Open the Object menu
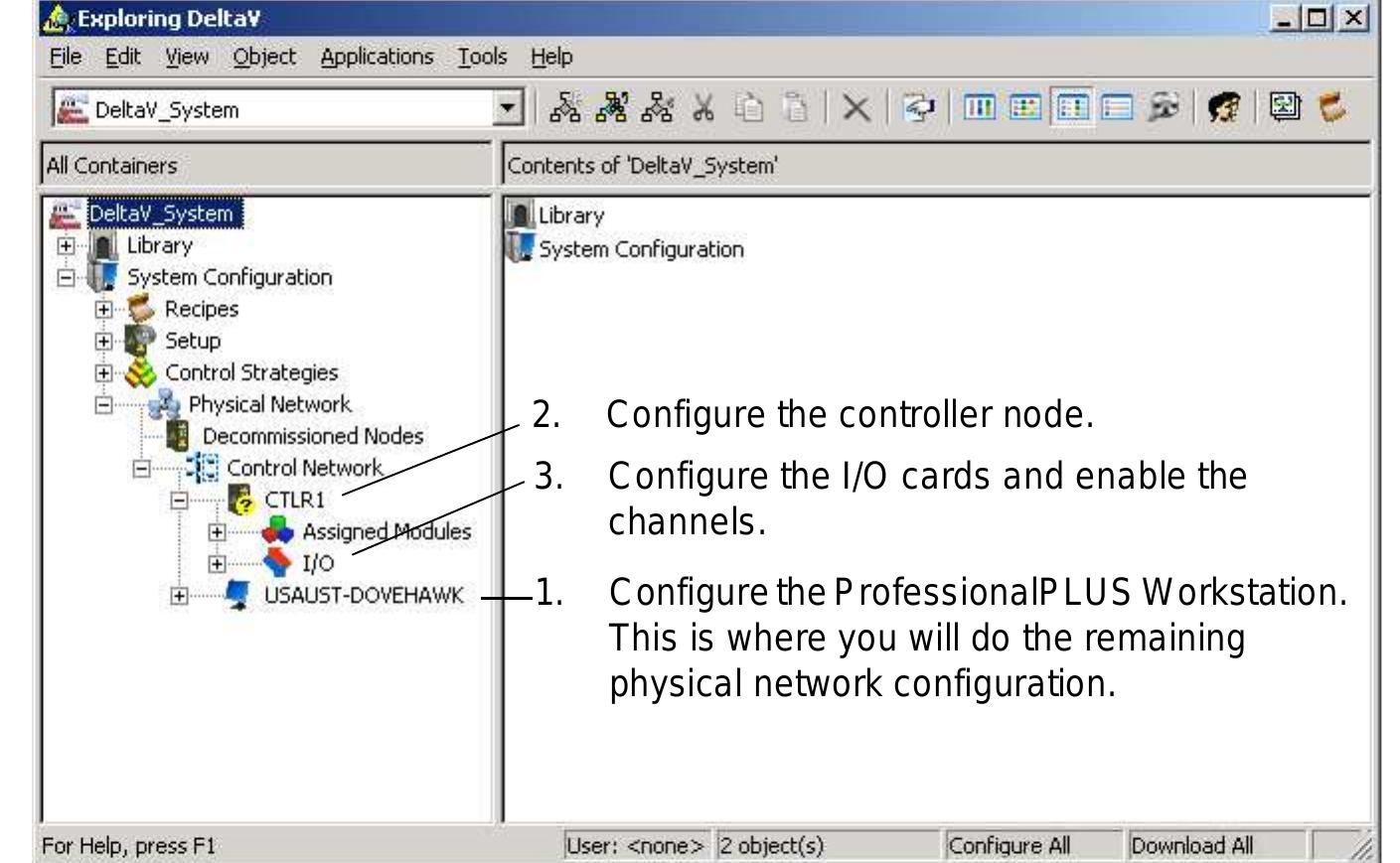 (264, 57)
